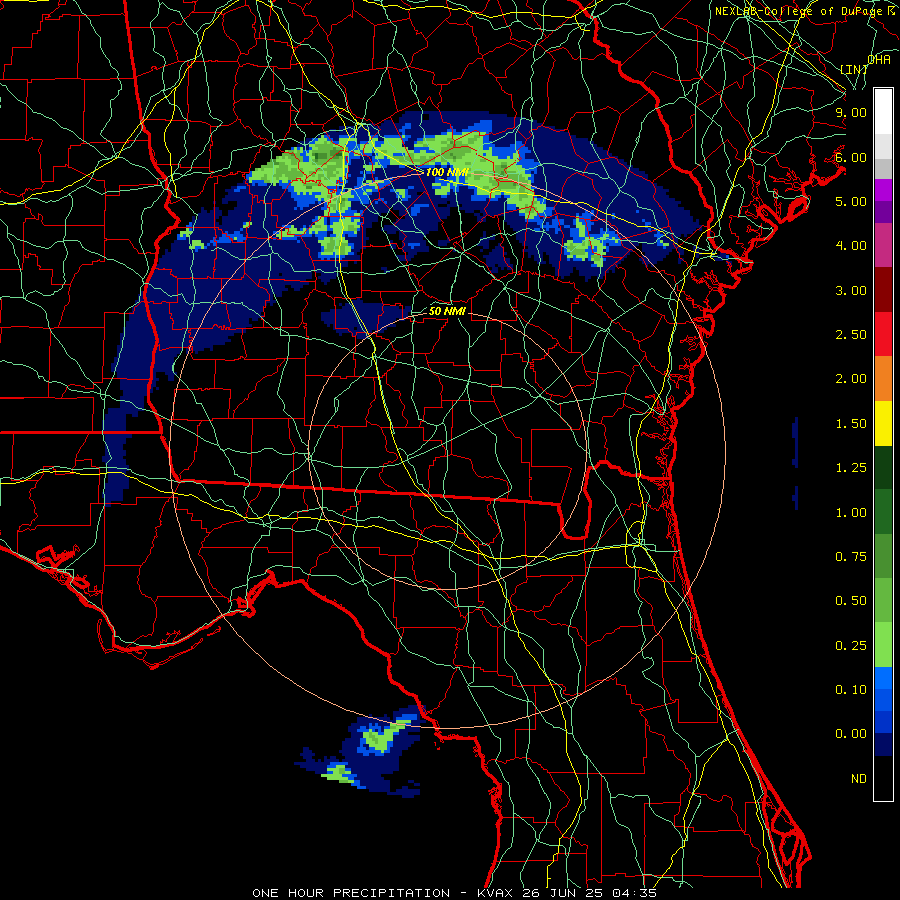Screen dimensions: 900x900
Task: Click the white 9.00 inch legend swatch
Action: pyautogui.click(x=883, y=112)
